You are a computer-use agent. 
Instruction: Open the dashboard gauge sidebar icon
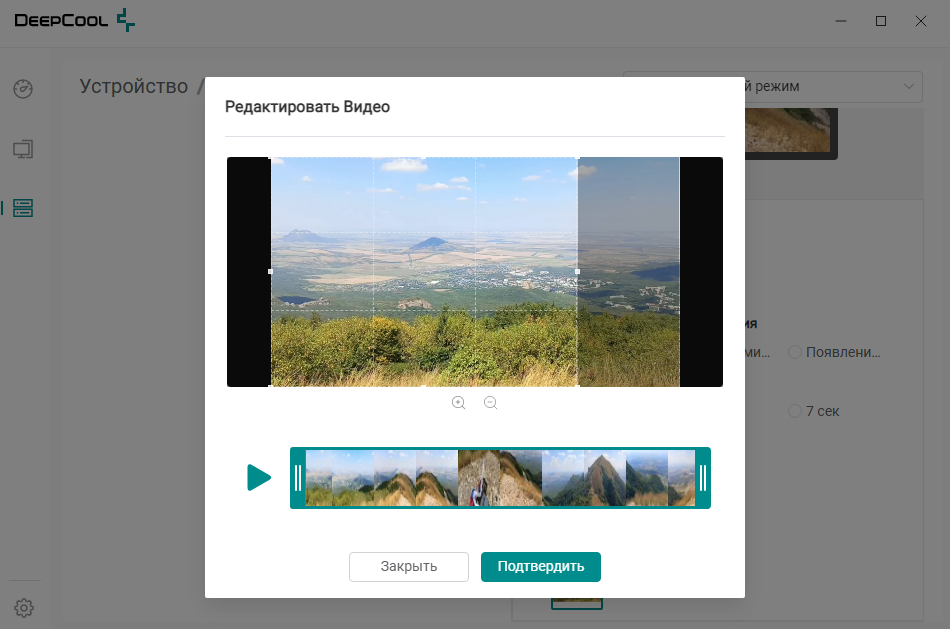pyautogui.click(x=23, y=88)
